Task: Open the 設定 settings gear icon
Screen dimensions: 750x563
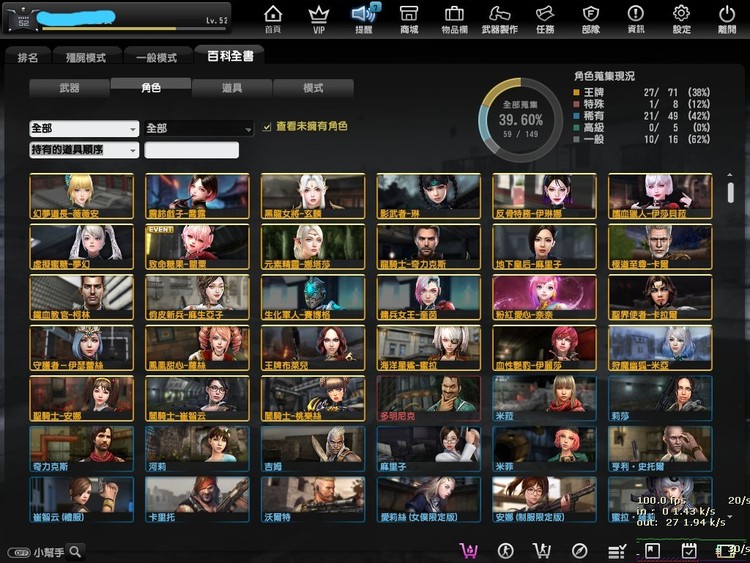Action: click(682, 19)
